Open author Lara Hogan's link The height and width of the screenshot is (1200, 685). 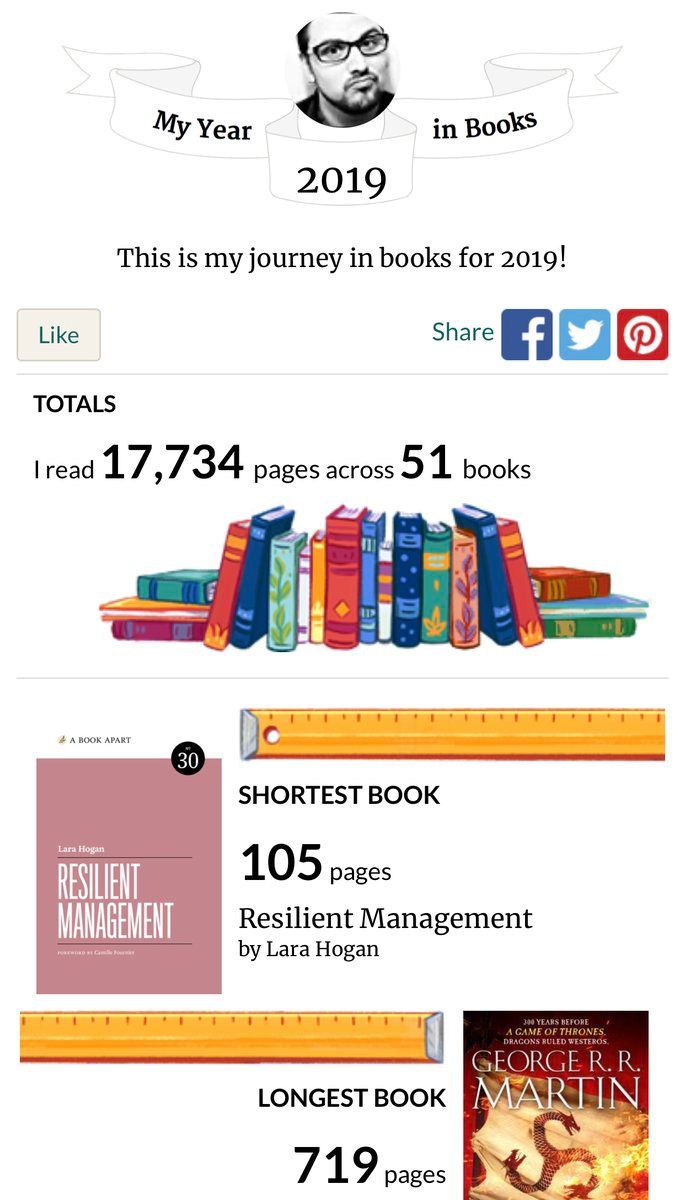[x=308, y=949]
